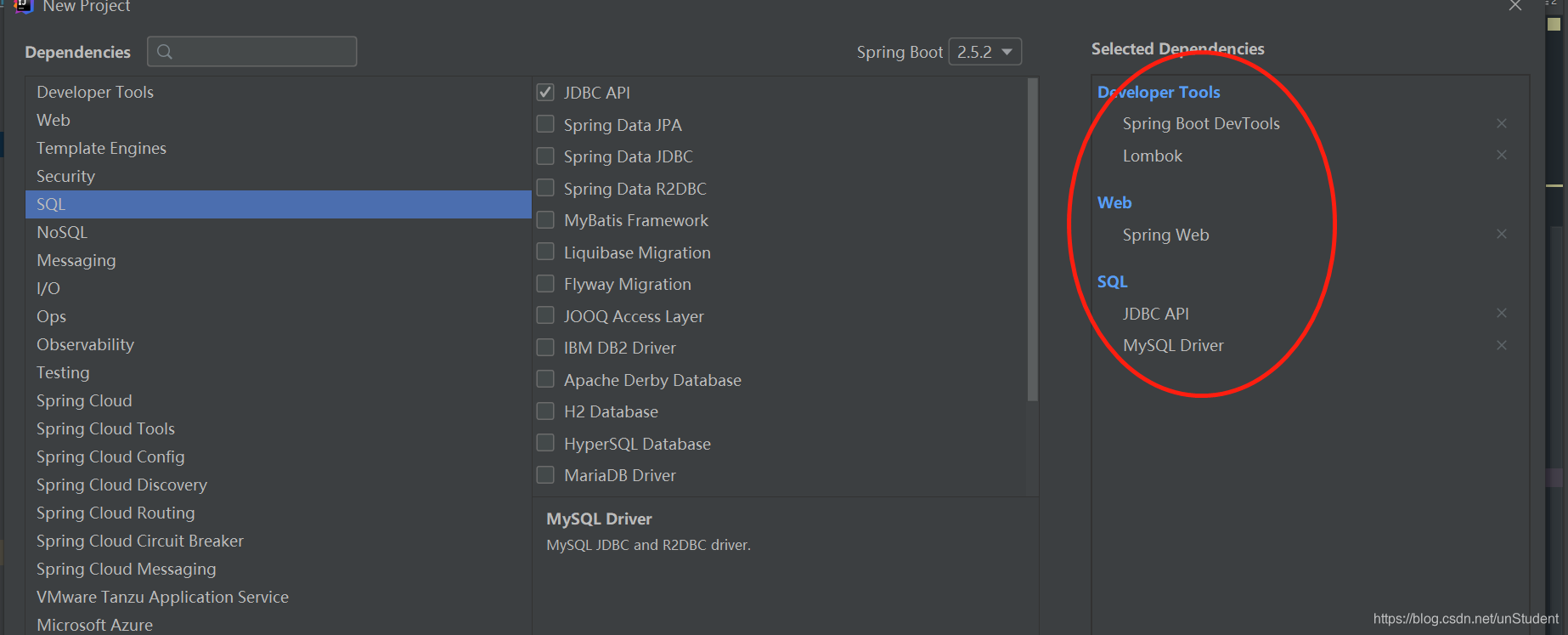Choose Spring Cloud Routing category

click(x=279, y=513)
